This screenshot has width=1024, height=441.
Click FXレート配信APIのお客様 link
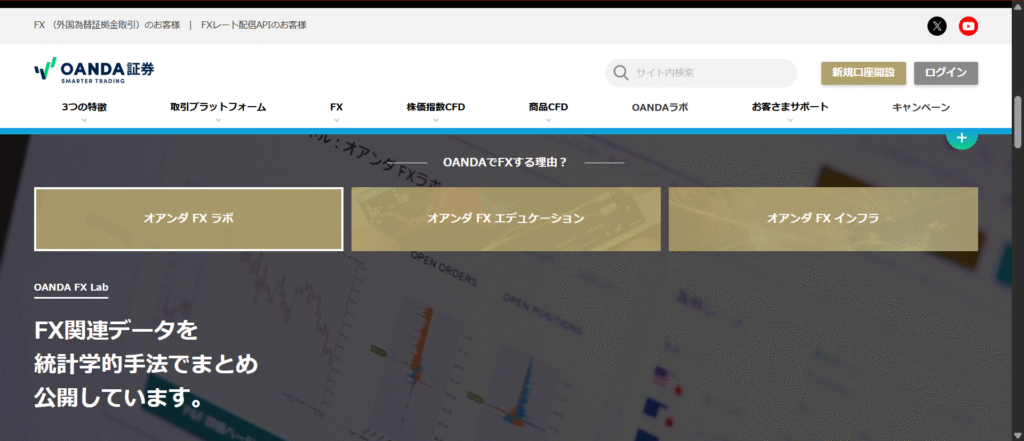point(254,25)
